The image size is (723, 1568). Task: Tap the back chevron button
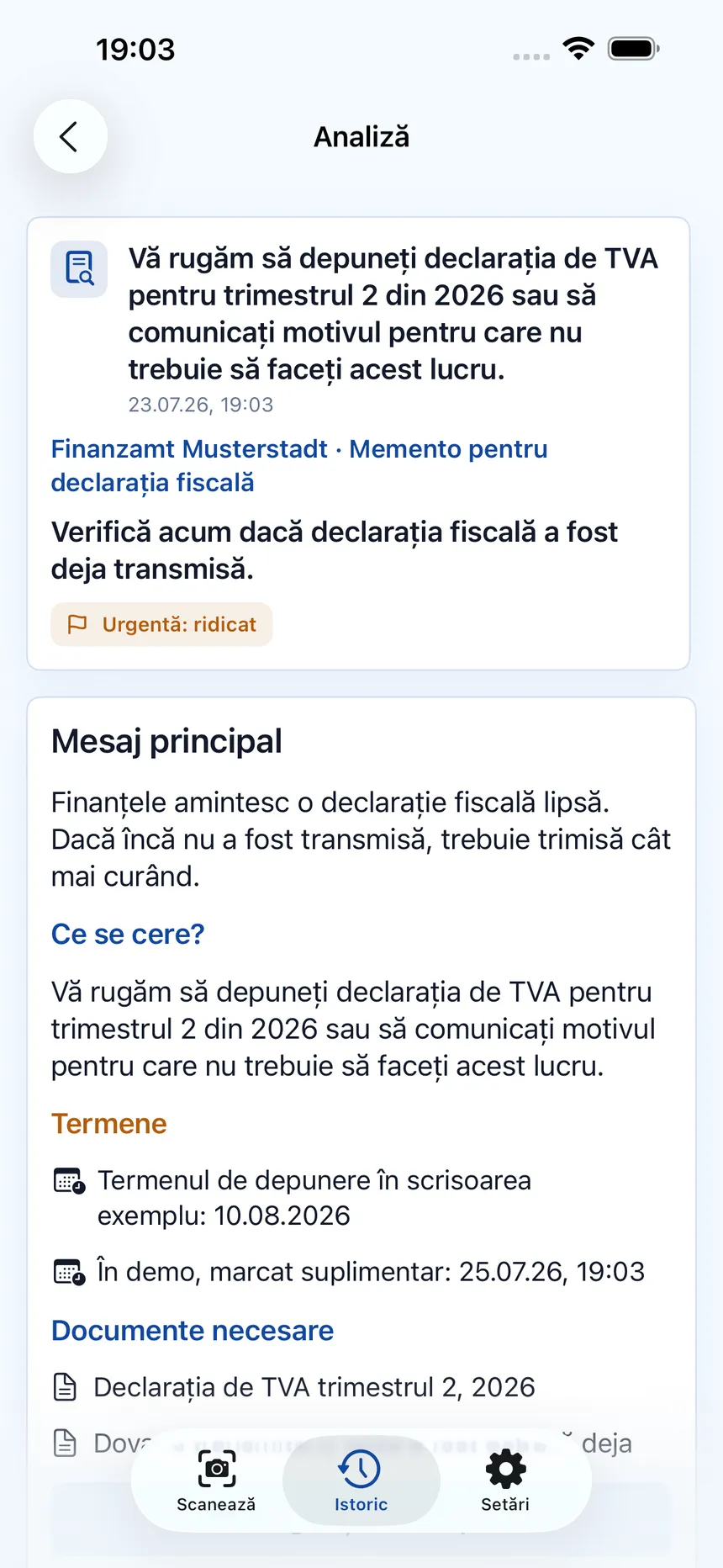click(x=70, y=136)
